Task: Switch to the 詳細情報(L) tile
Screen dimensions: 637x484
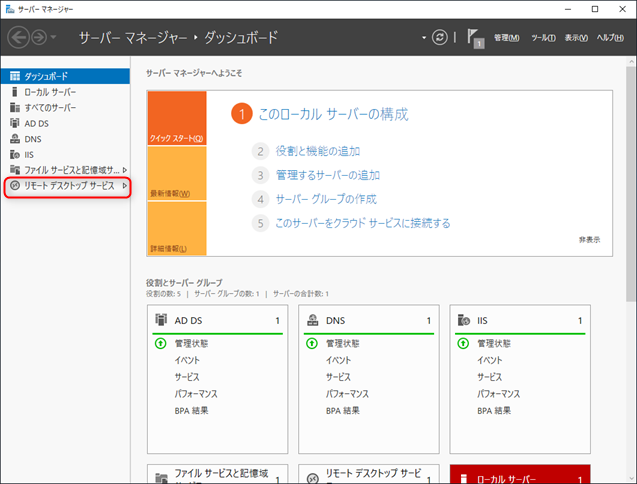Action: click(177, 228)
